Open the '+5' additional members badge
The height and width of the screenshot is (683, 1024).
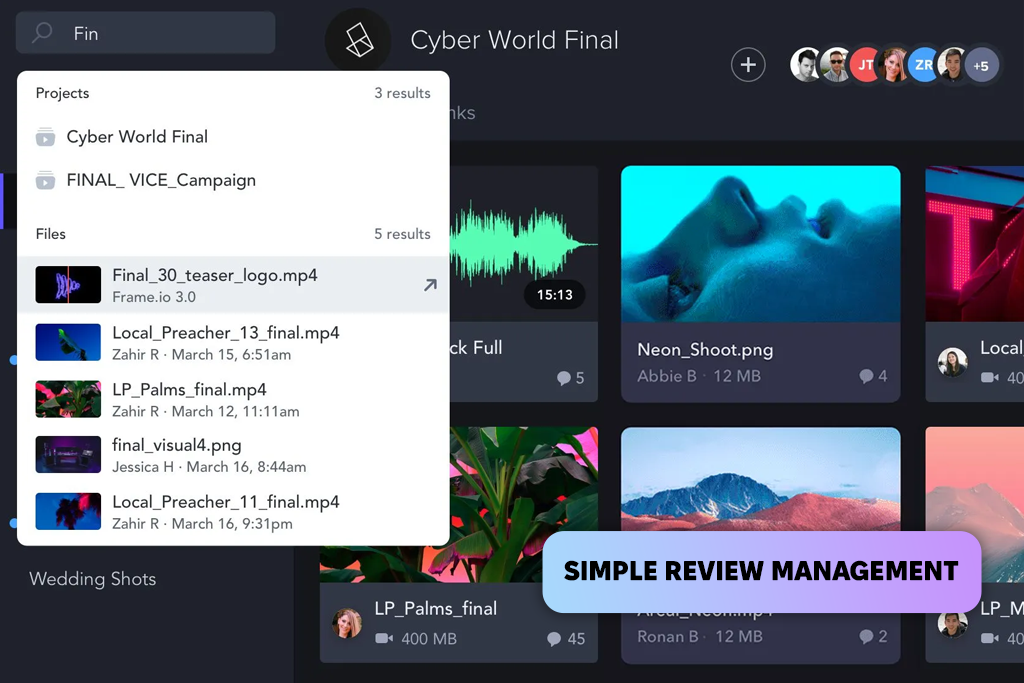pyautogui.click(x=981, y=65)
